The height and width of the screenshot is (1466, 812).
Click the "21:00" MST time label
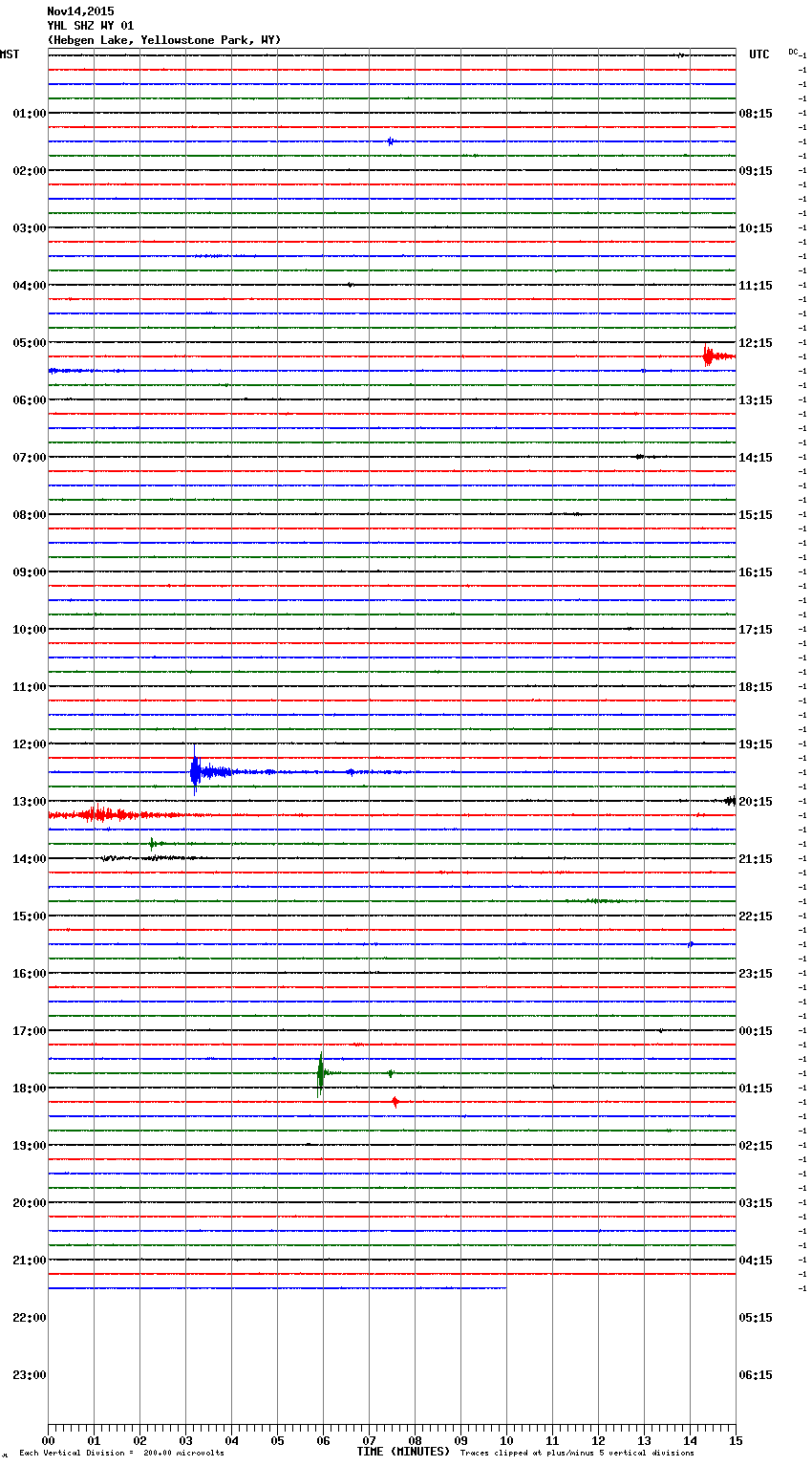pyautogui.click(x=29, y=1261)
